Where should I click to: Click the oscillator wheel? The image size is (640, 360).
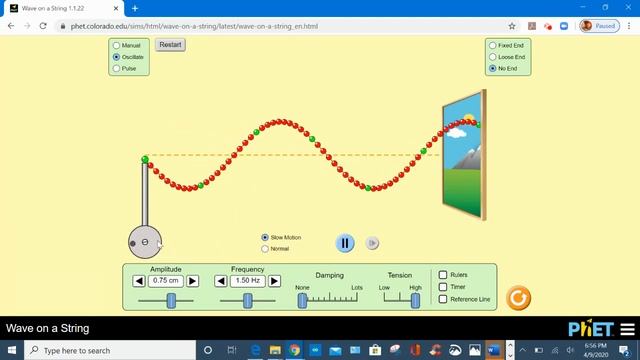(x=145, y=242)
